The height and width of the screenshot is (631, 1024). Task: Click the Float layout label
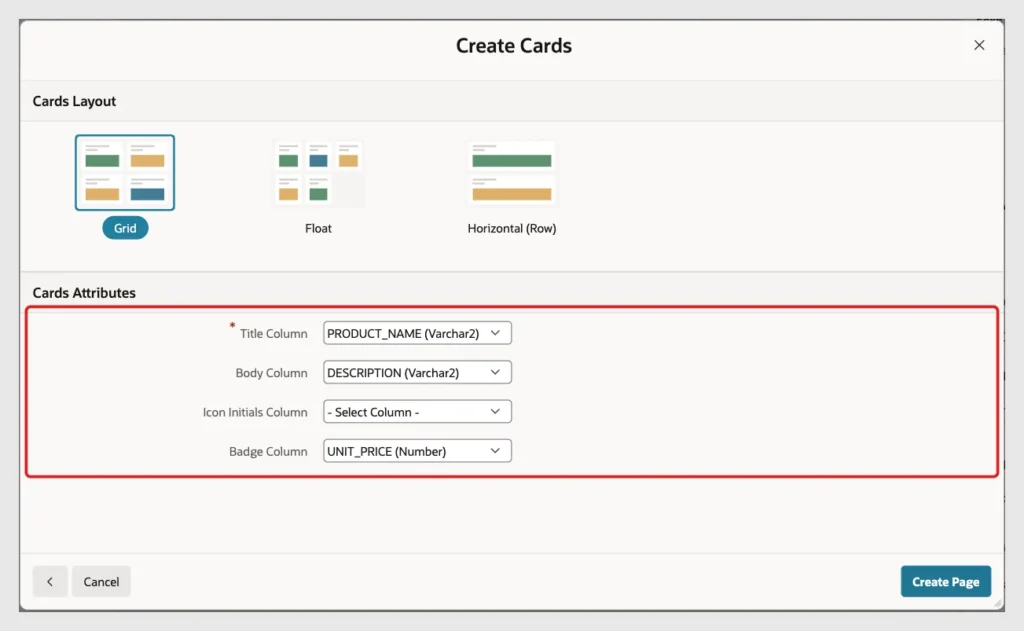[318, 229]
